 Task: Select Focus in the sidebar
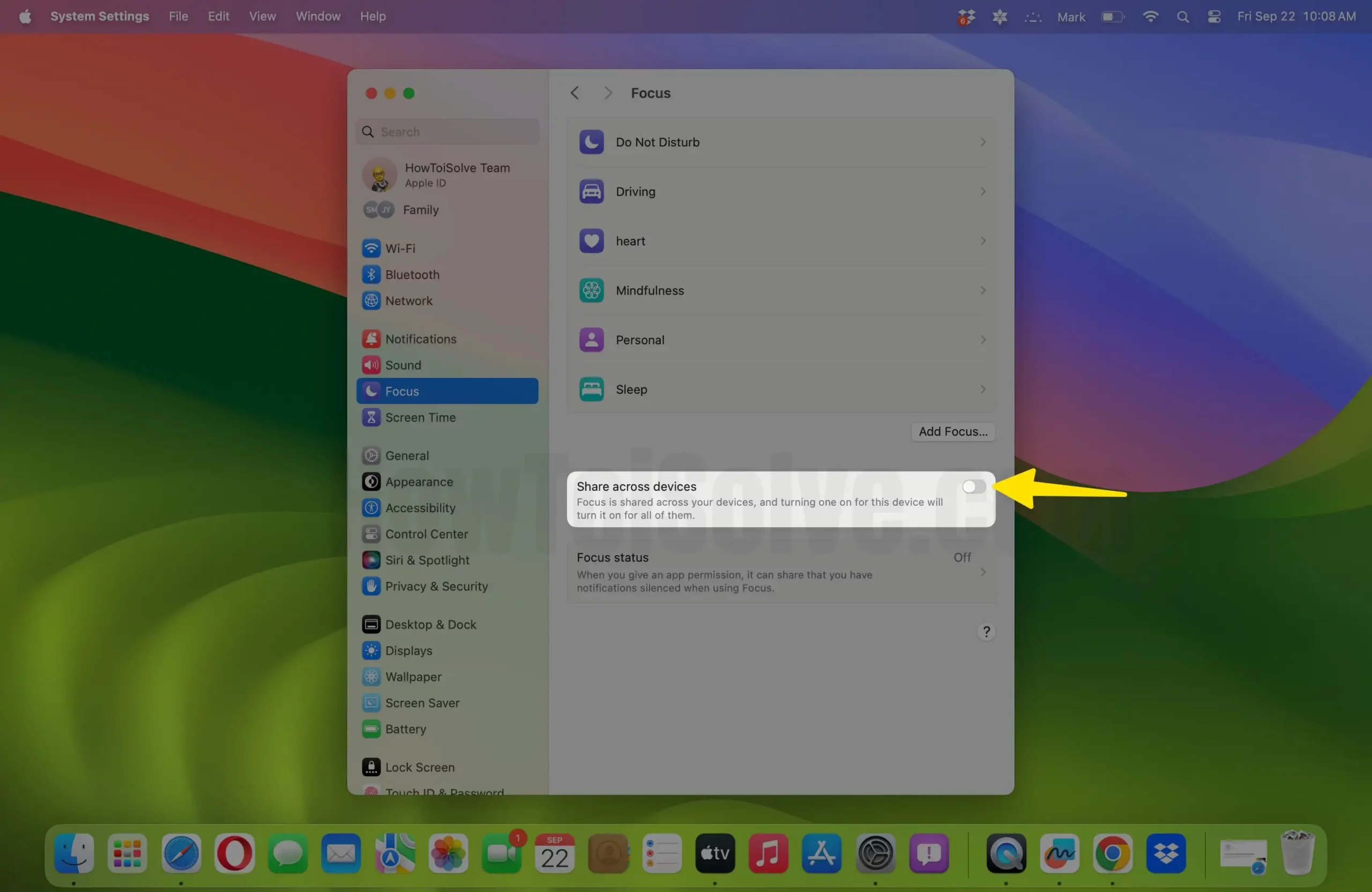point(448,391)
